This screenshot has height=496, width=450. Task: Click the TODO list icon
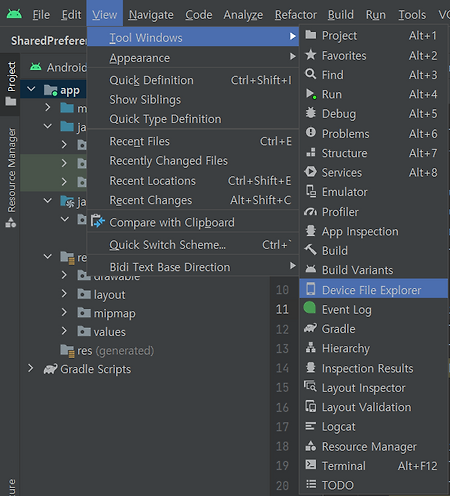pyautogui.click(x=311, y=484)
